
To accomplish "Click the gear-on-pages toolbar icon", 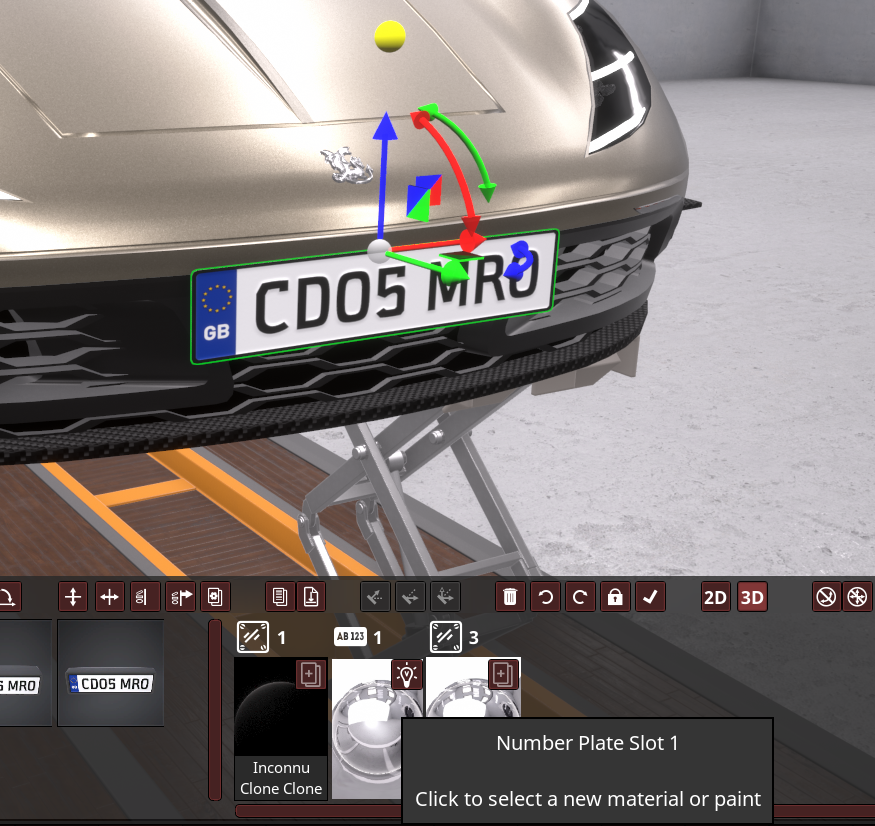I will pos(215,597).
